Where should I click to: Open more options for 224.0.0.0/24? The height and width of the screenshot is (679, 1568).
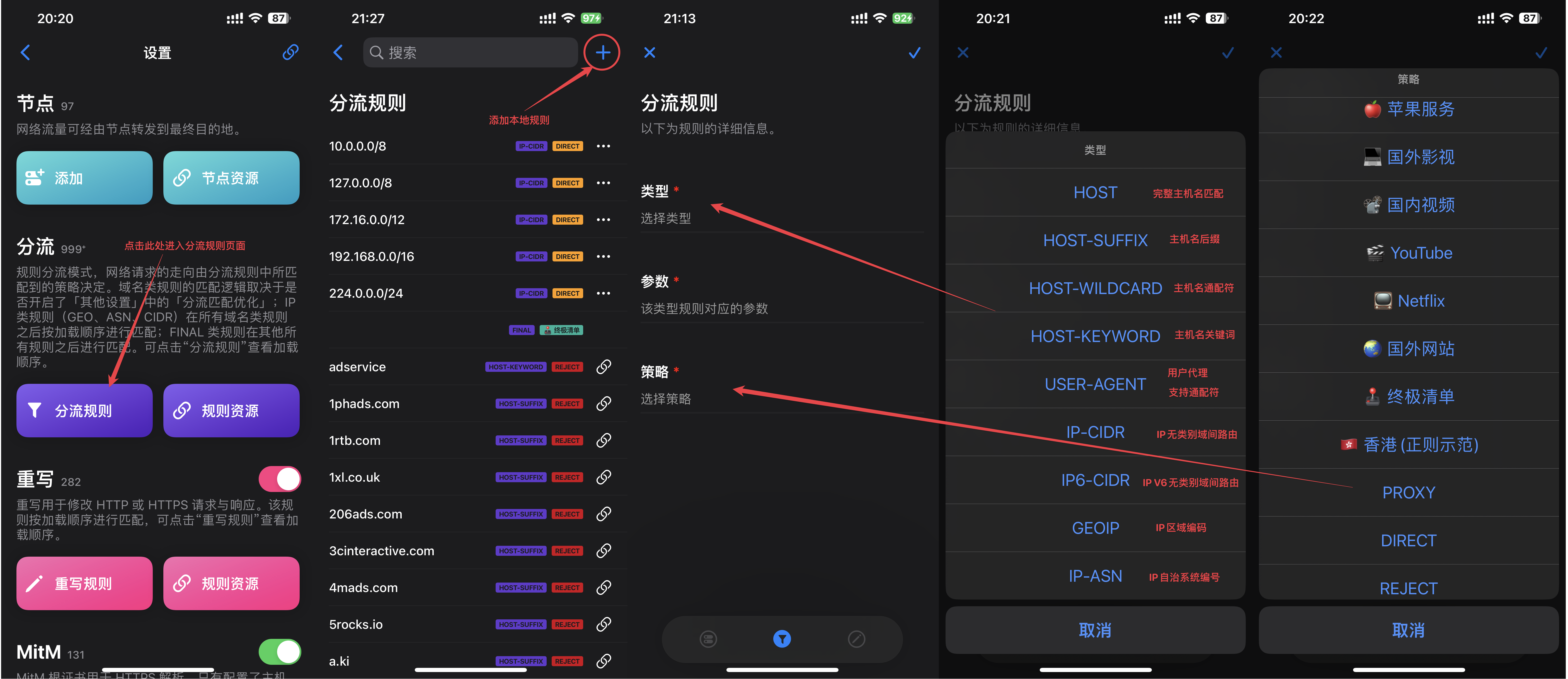pyautogui.click(x=603, y=293)
